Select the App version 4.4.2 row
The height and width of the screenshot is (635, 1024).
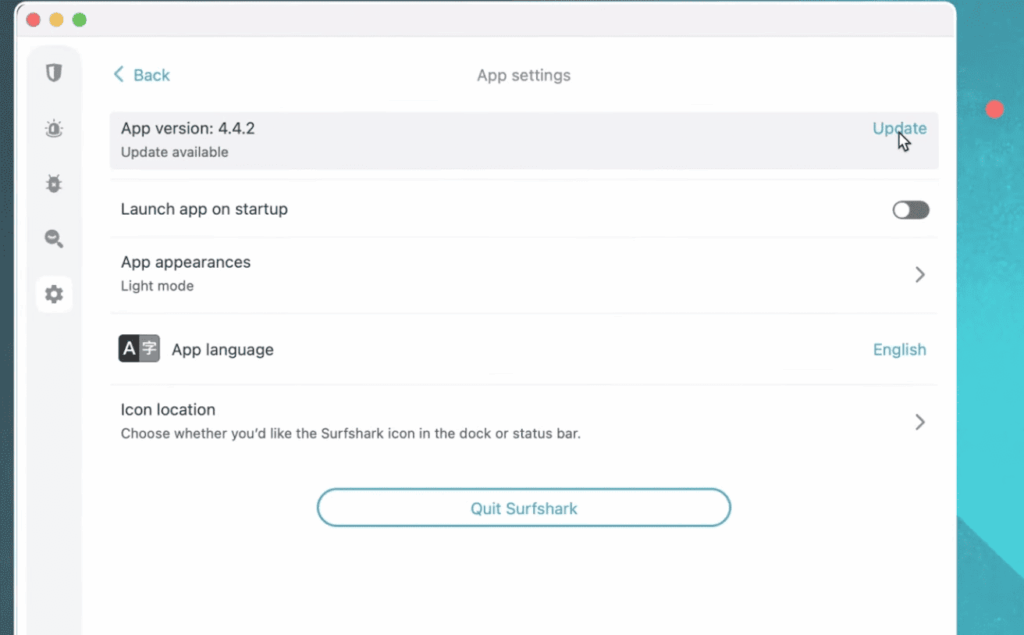400,140
